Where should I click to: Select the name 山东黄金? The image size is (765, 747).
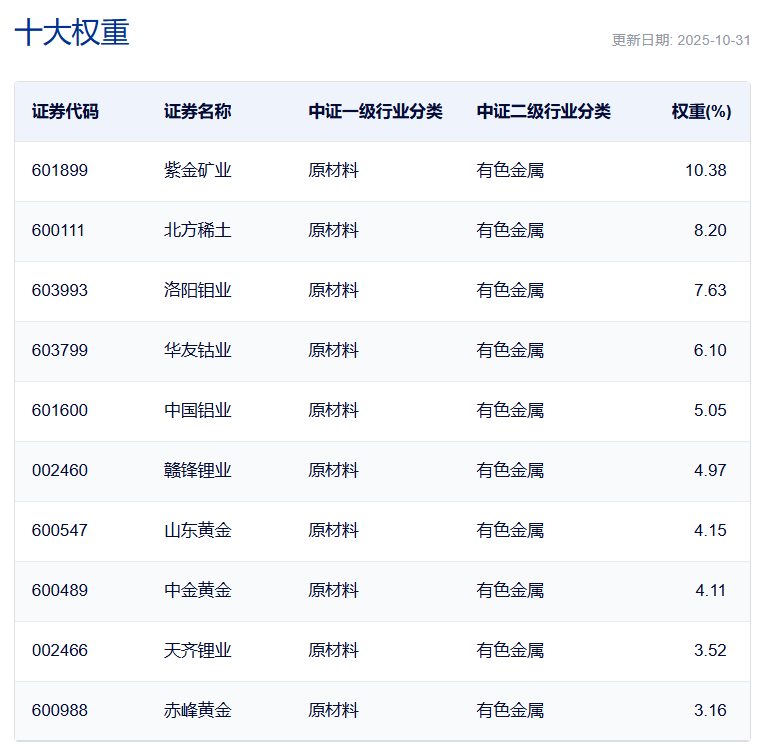(x=198, y=530)
